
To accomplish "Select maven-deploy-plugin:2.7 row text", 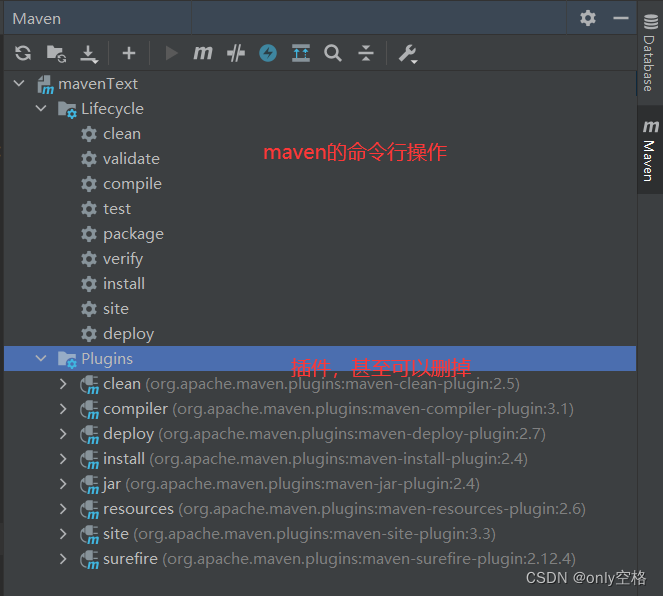I will tap(324, 434).
